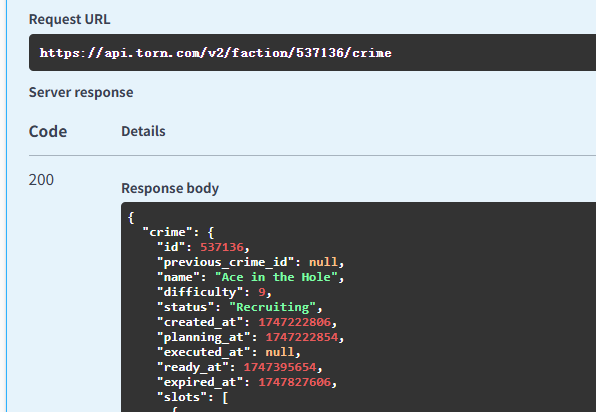The height and width of the screenshot is (412, 596).
Task: Click the expired_at timestamp 1747827606
Action: [x=295, y=382]
